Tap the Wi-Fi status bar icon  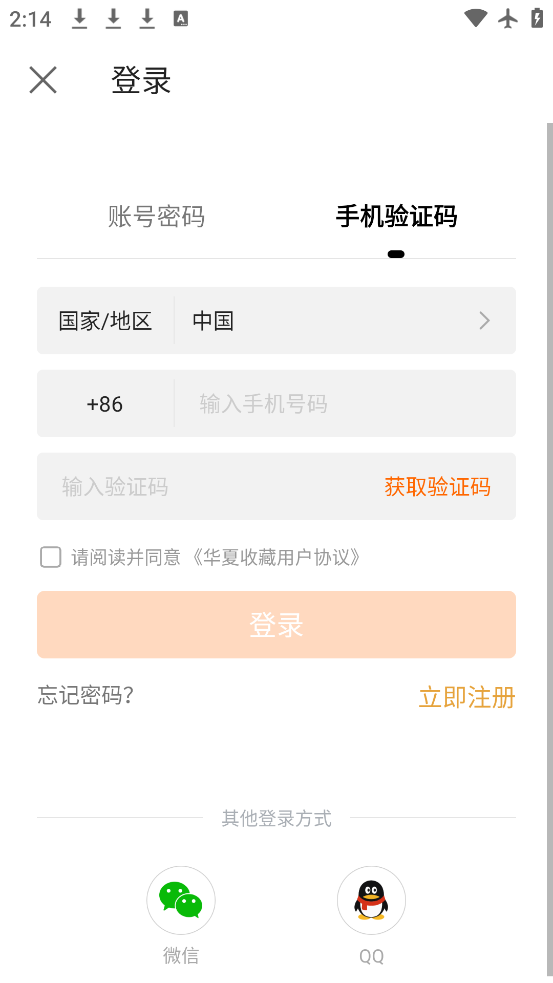point(476,18)
